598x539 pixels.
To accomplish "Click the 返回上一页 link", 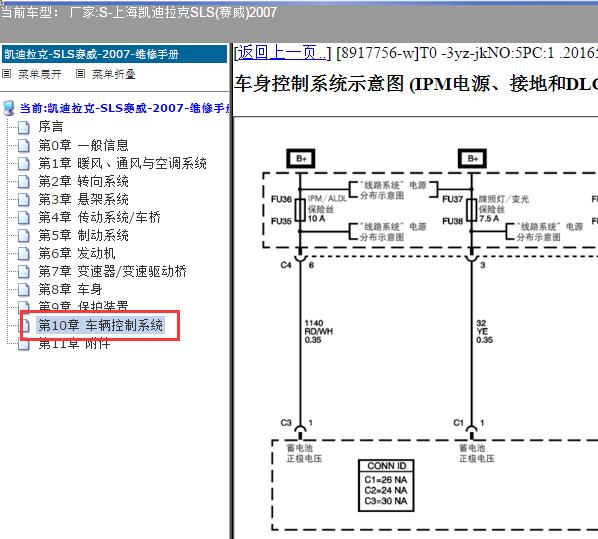I will click(283, 52).
